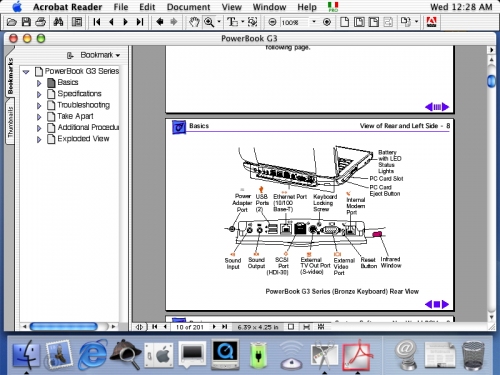Click the Go to Previous View arrow
Screen dimensions: 500x375
coord(160,22)
